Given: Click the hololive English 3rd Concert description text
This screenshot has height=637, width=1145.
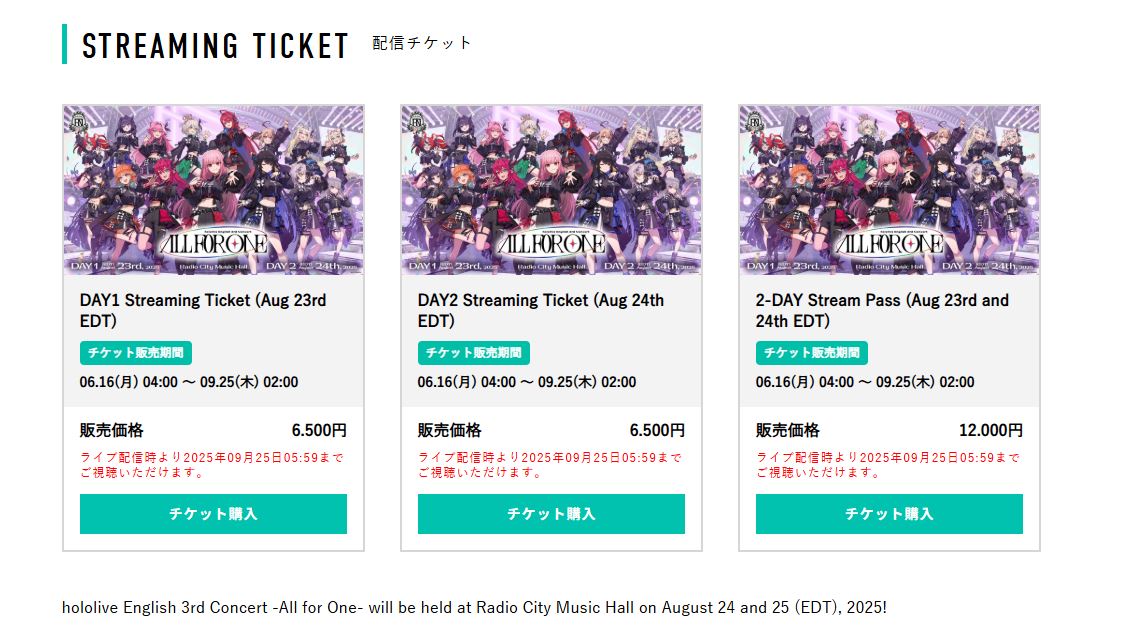Looking at the screenshot, I should coord(474,607).
